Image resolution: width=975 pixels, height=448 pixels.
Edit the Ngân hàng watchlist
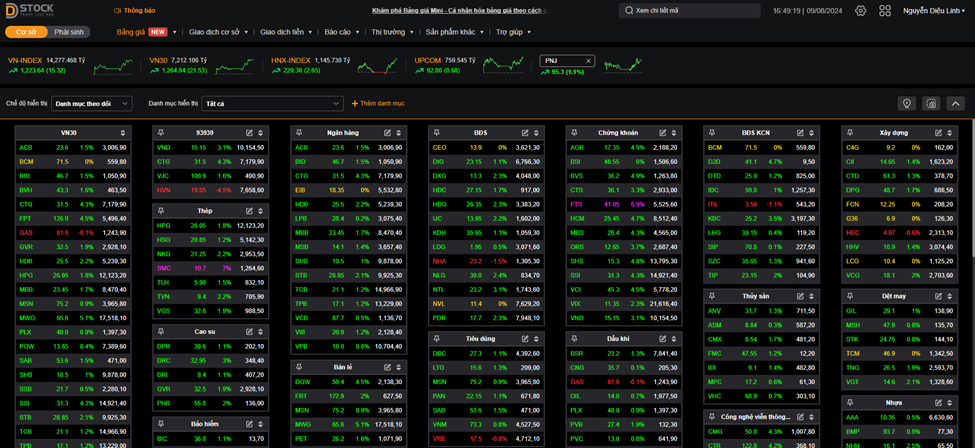click(x=387, y=133)
